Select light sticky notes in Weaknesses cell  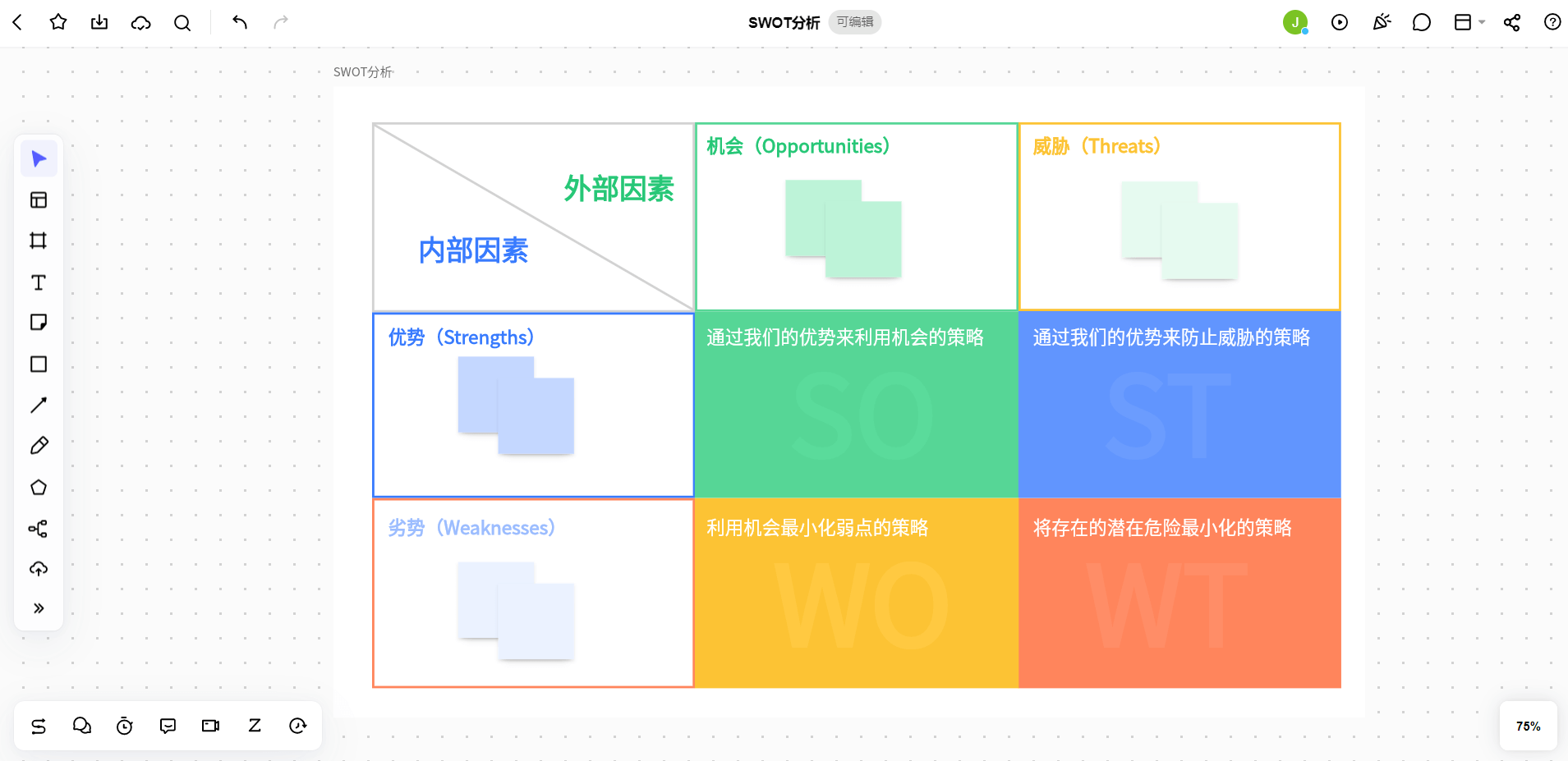516,611
